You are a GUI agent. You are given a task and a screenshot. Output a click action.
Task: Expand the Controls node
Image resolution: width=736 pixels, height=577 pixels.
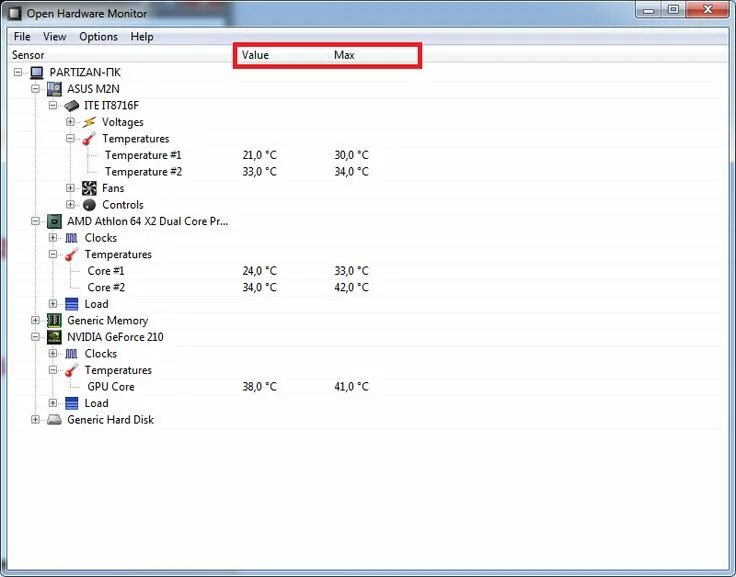pos(70,205)
